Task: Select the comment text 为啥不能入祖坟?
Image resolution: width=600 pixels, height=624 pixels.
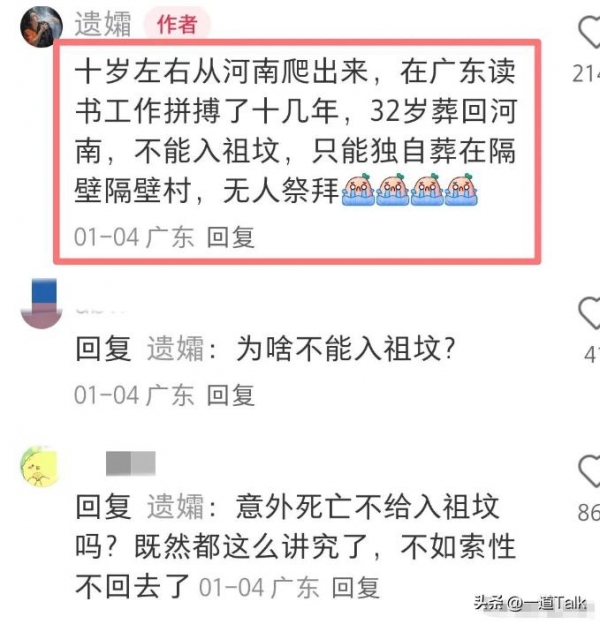Action: pyautogui.click(x=346, y=348)
